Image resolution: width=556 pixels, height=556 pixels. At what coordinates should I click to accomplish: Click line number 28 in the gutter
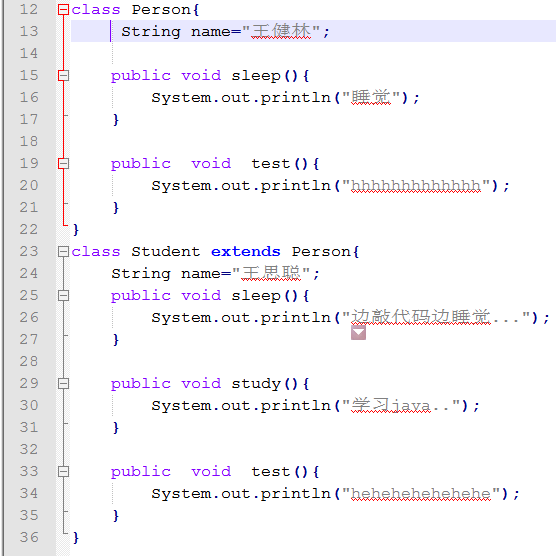click(29, 361)
